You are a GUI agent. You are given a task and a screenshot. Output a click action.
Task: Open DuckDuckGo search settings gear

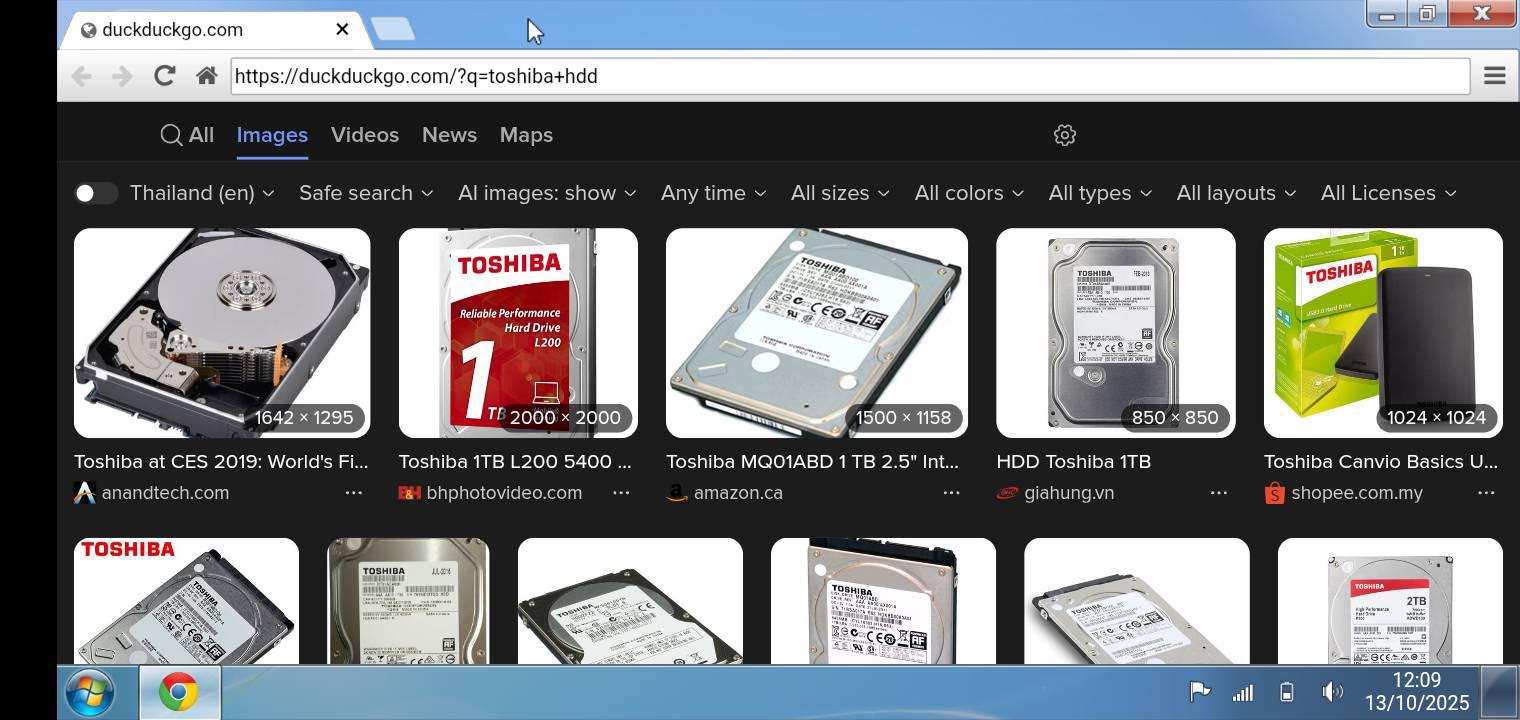[x=1065, y=135]
